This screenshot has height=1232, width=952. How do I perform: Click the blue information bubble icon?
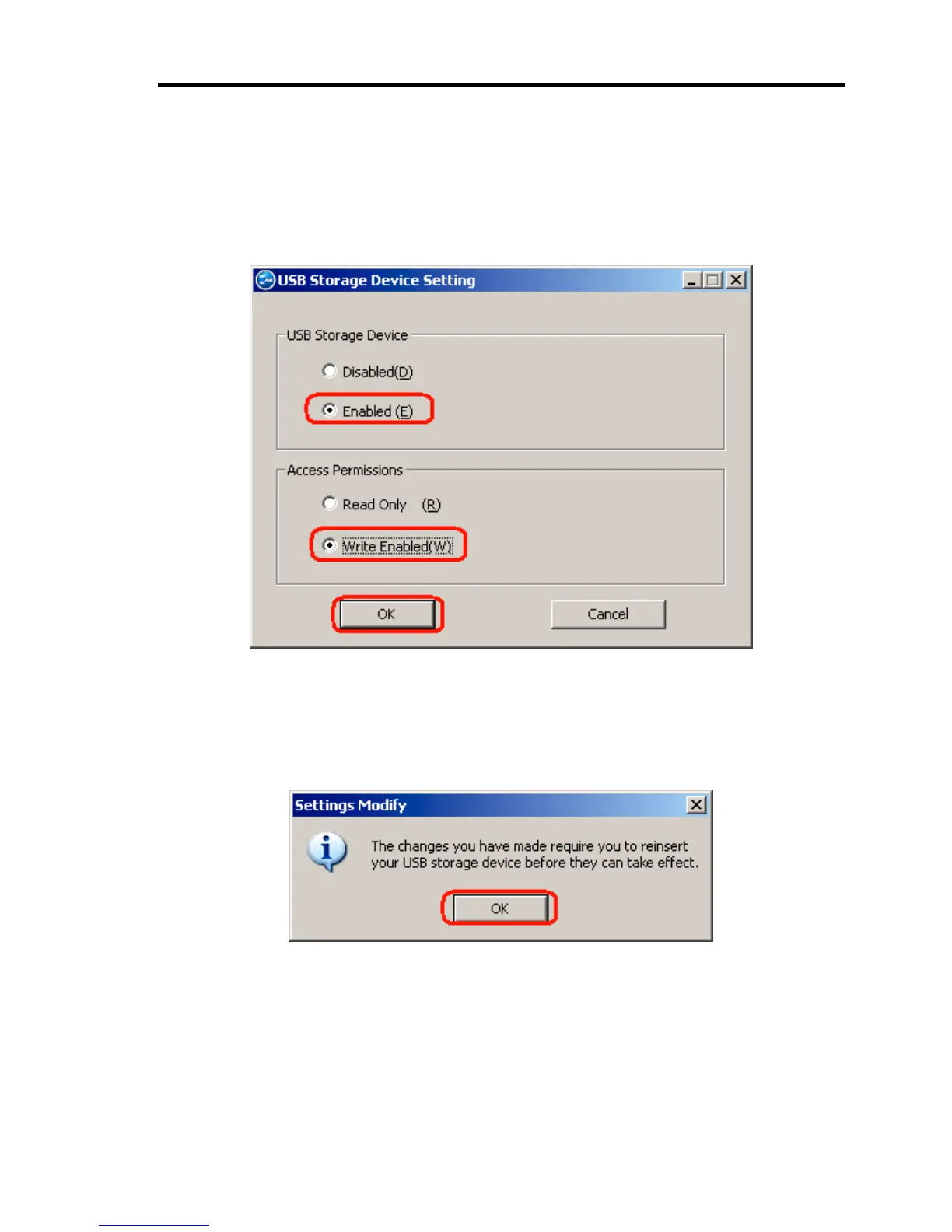point(327,852)
